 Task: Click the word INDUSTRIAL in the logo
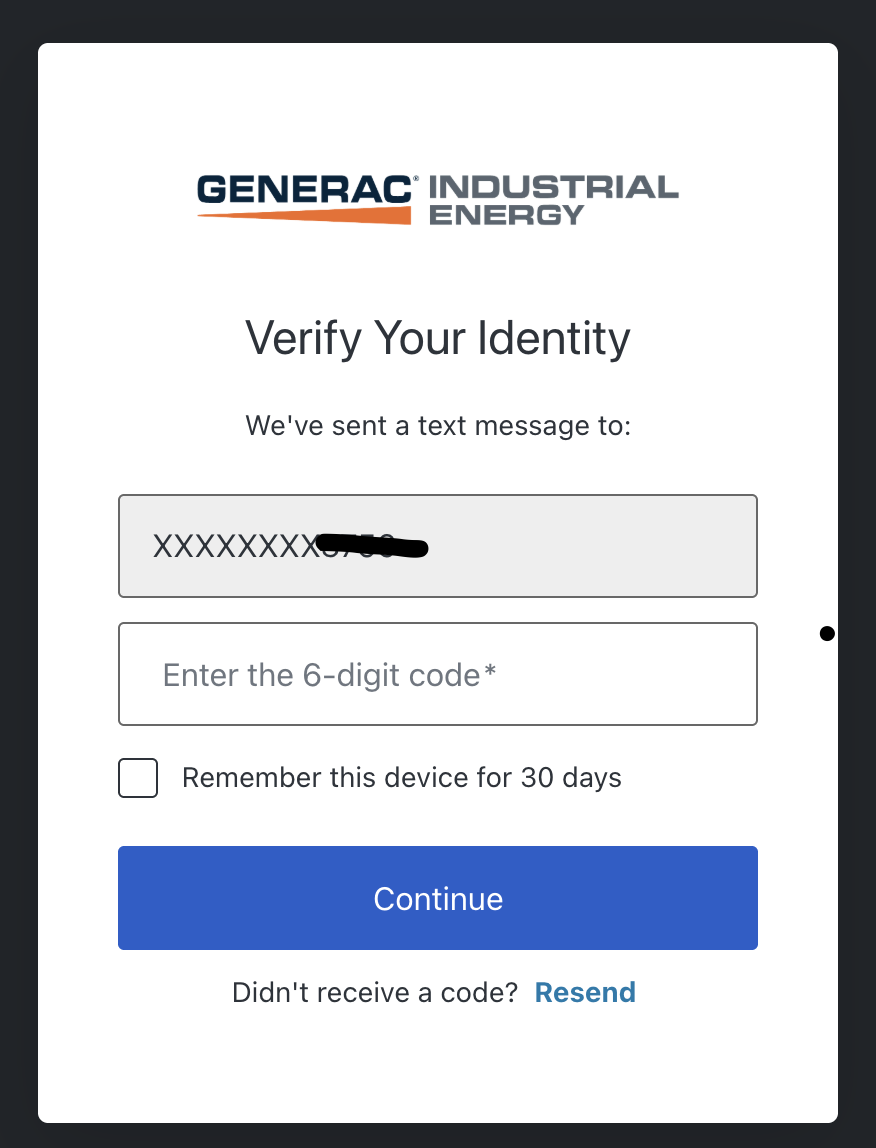[x=553, y=187]
